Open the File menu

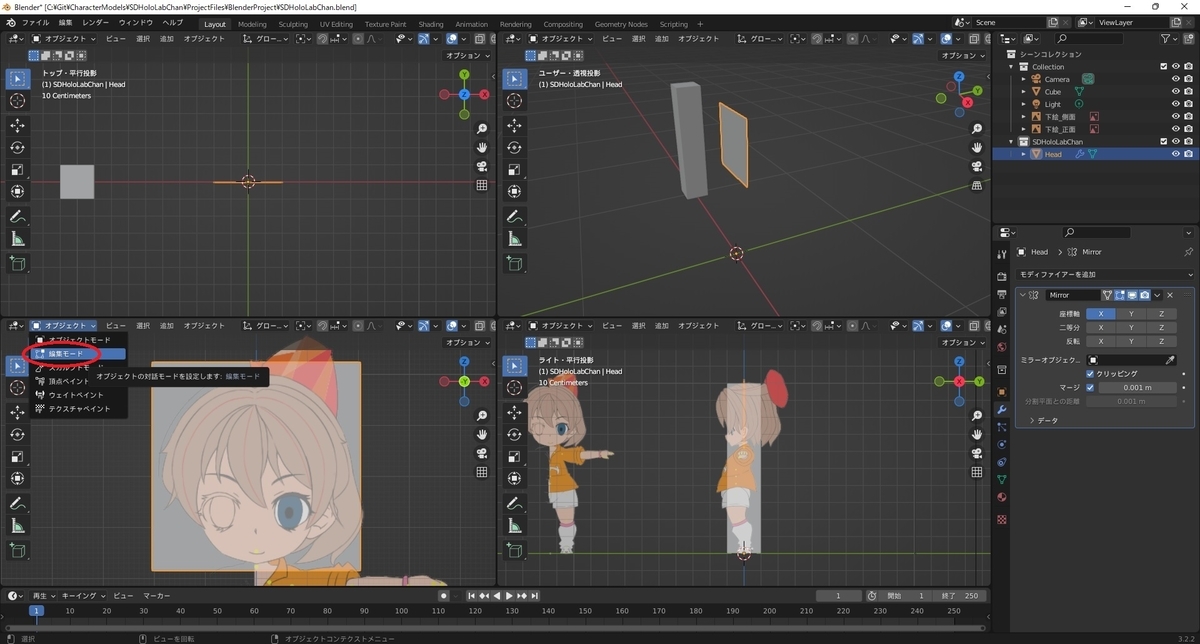coord(35,22)
